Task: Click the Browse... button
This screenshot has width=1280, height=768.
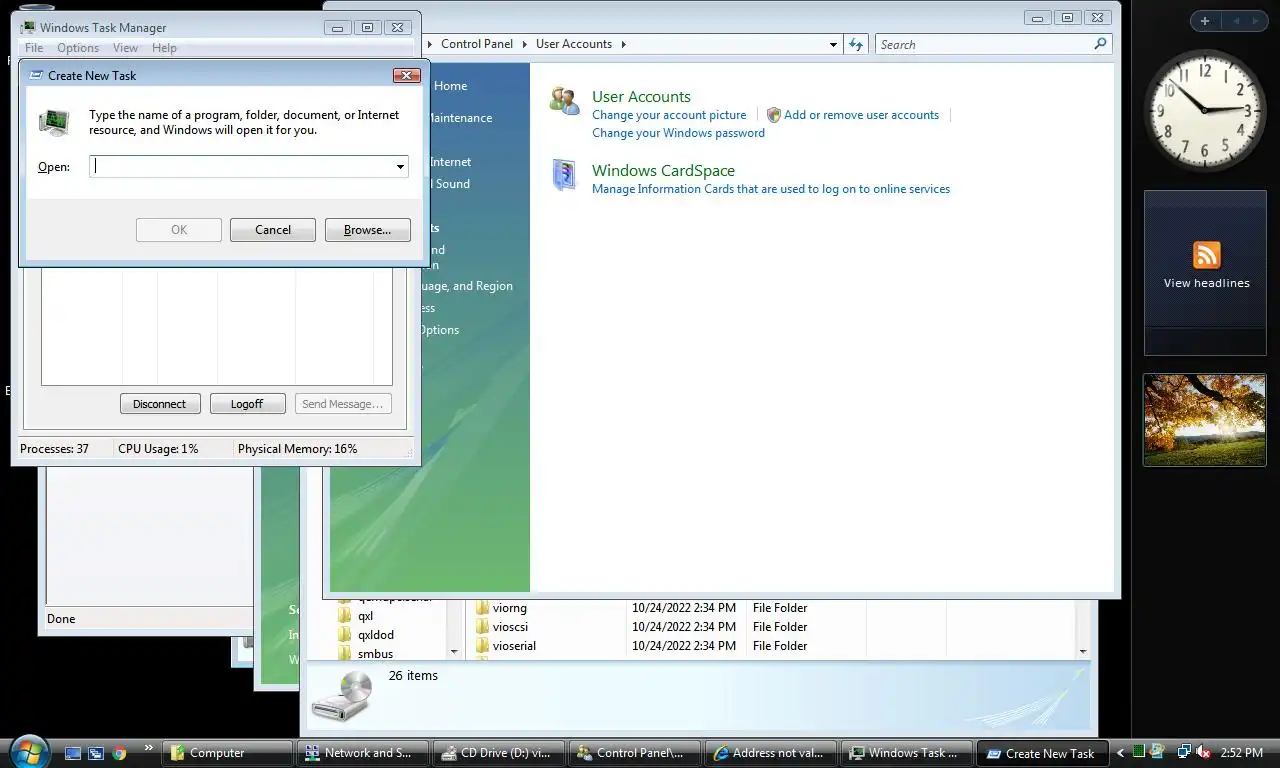Action: (x=368, y=230)
